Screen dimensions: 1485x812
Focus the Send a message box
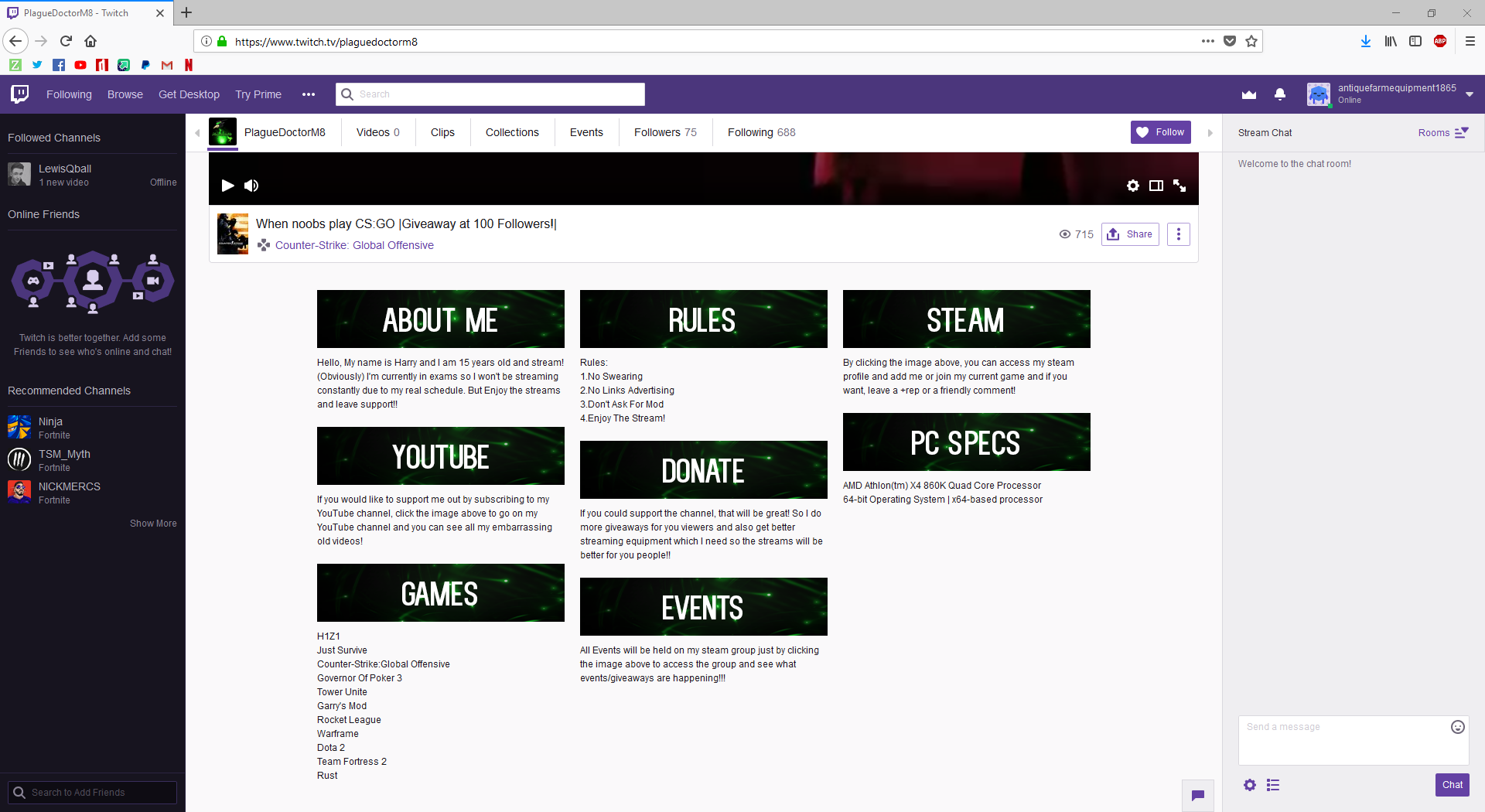pyautogui.click(x=1354, y=740)
